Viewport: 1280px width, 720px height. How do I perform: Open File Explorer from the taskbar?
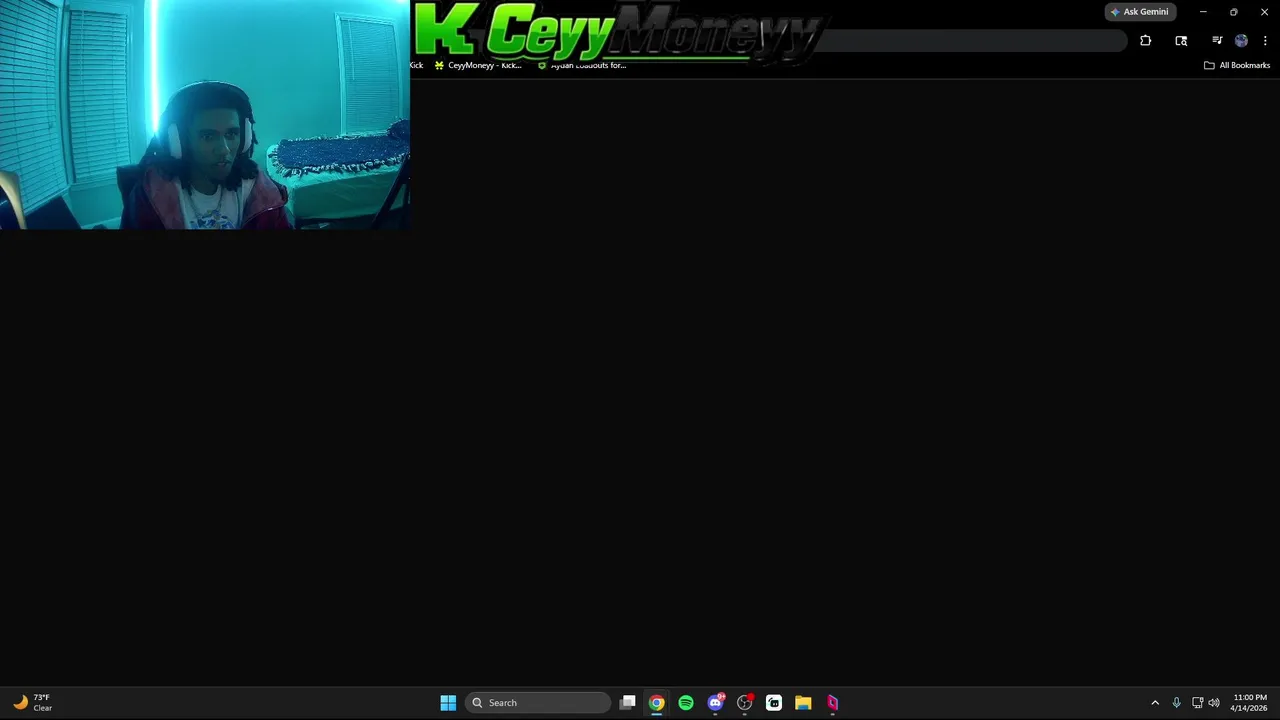coord(803,703)
